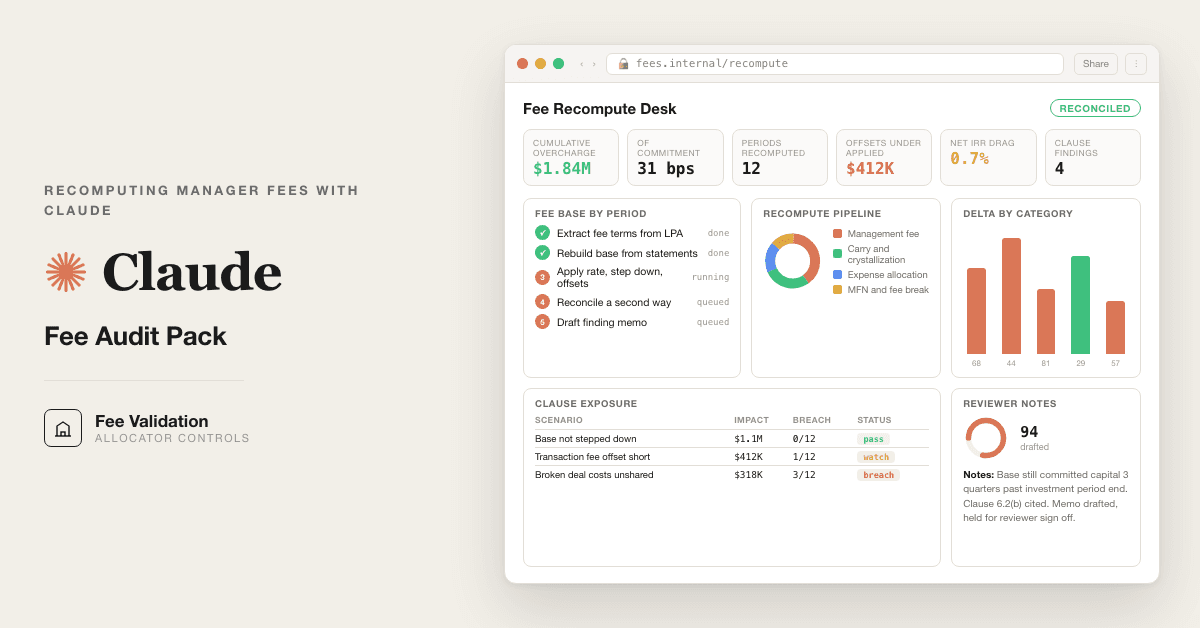Click the BREACH column header
The image size is (1200, 628).
(812, 420)
